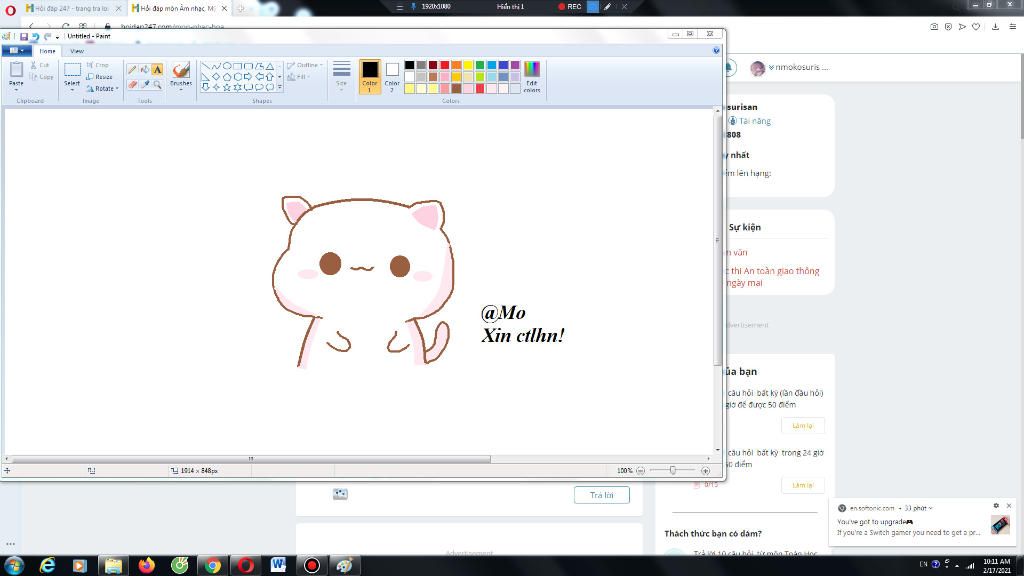Click the Redo arrow in quick access toolbar

point(47,37)
